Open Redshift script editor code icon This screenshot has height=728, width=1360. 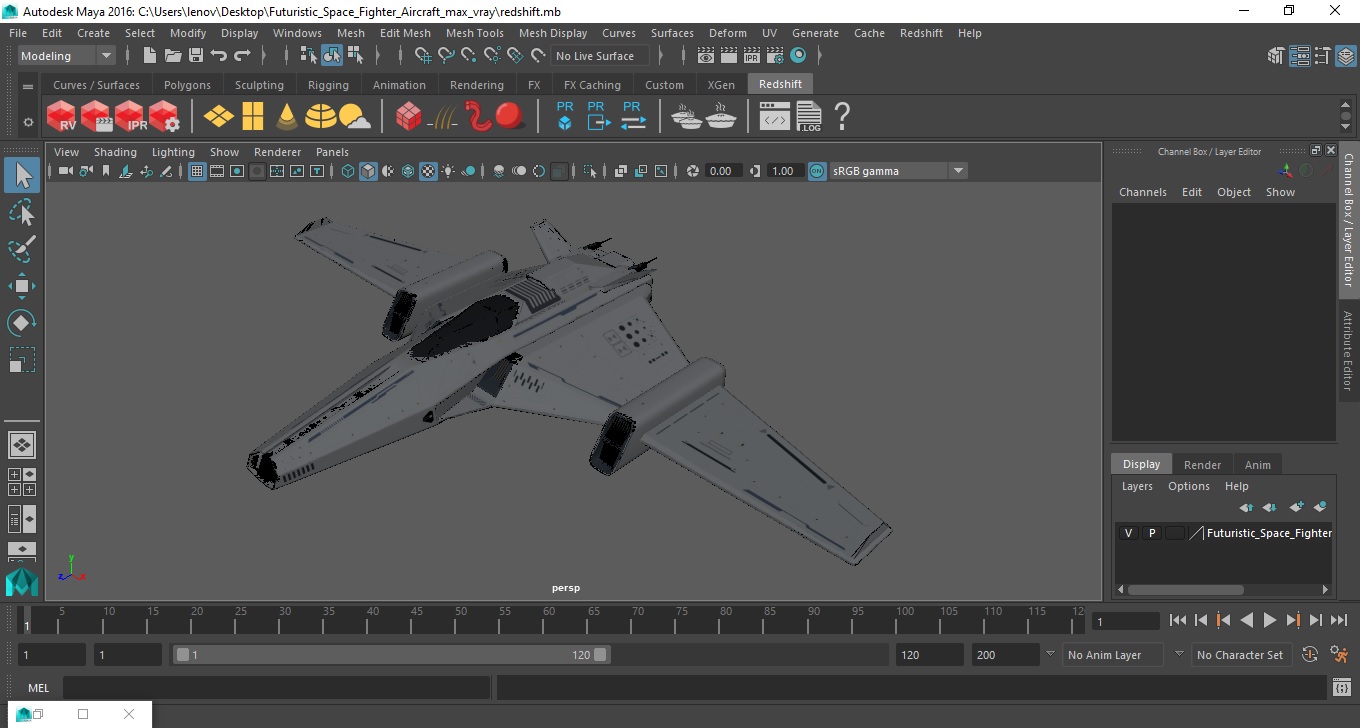pyautogui.click(x=775, y=119)
